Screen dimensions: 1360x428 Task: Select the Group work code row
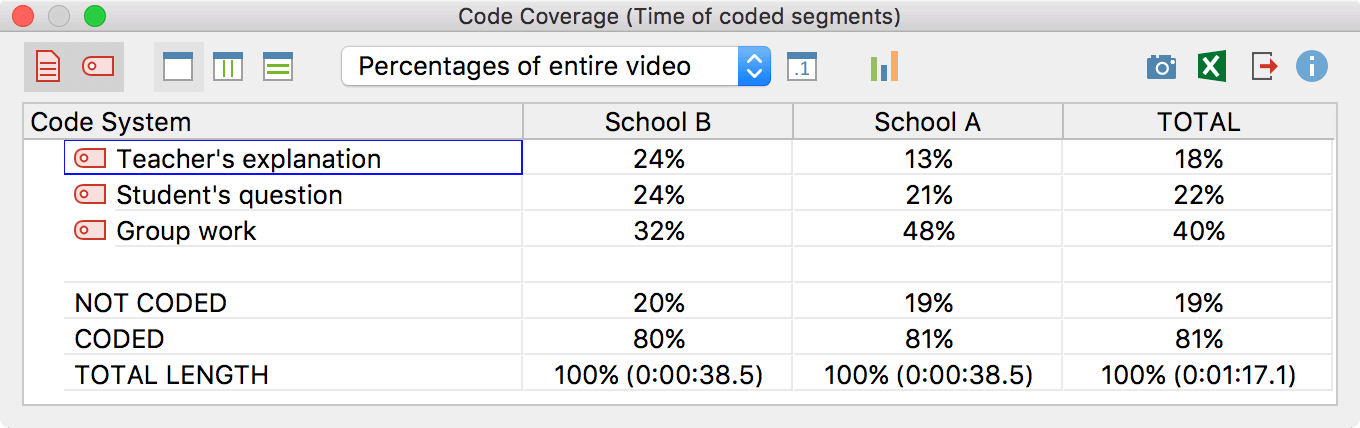click(x=293, y=230)
